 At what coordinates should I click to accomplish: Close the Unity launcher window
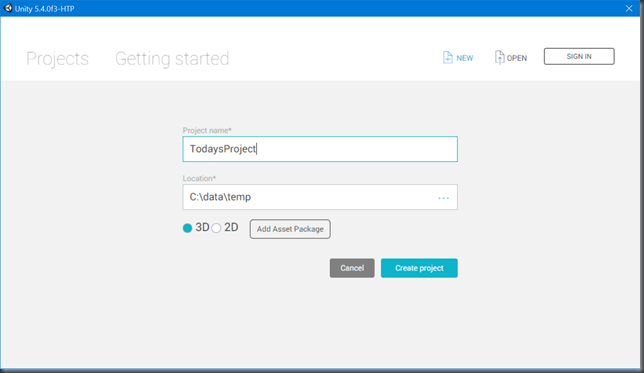click(629, 8)
